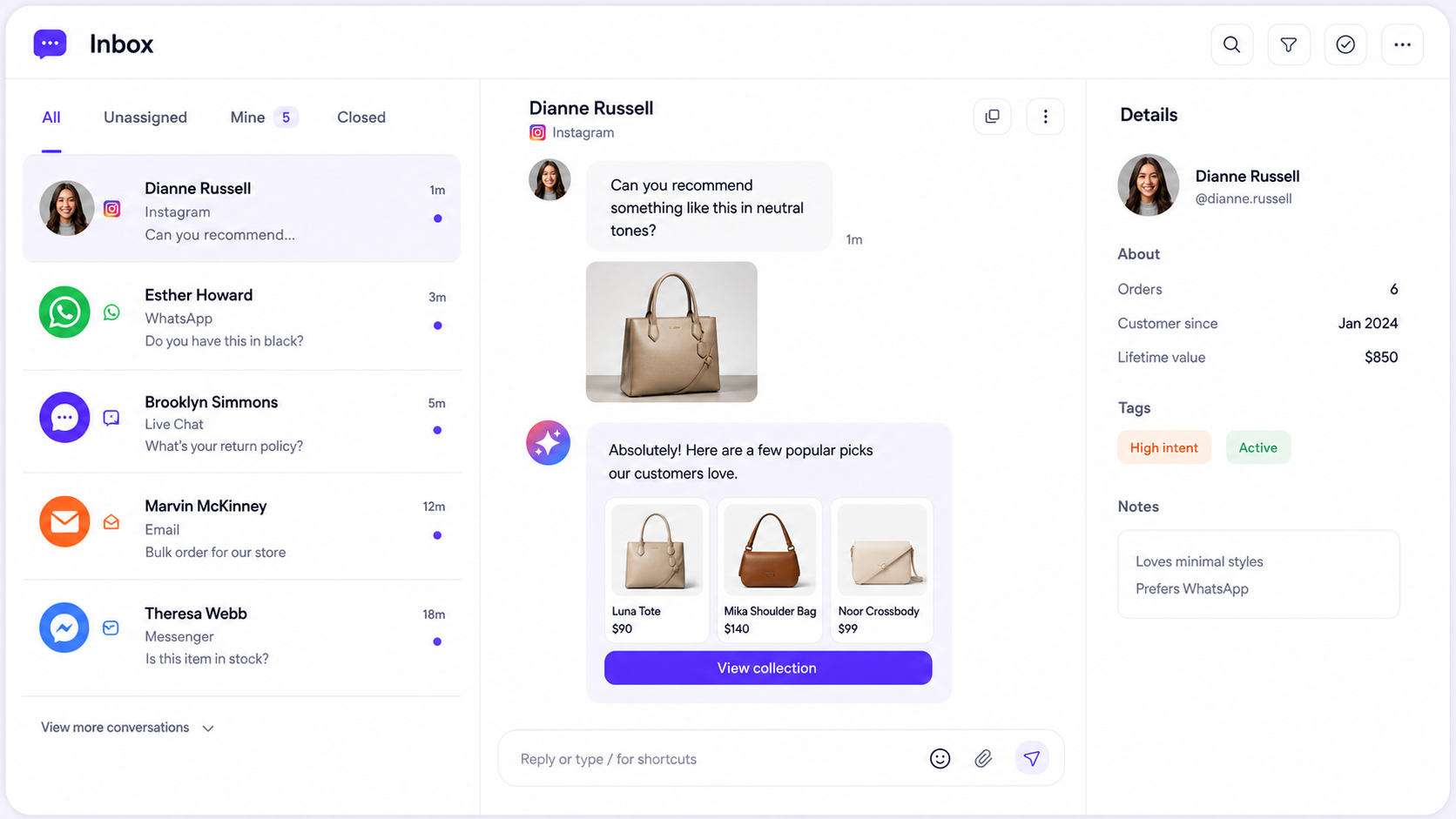Click Dianne's avatar next to her message
1456x819 pixels.
point(549,180)
